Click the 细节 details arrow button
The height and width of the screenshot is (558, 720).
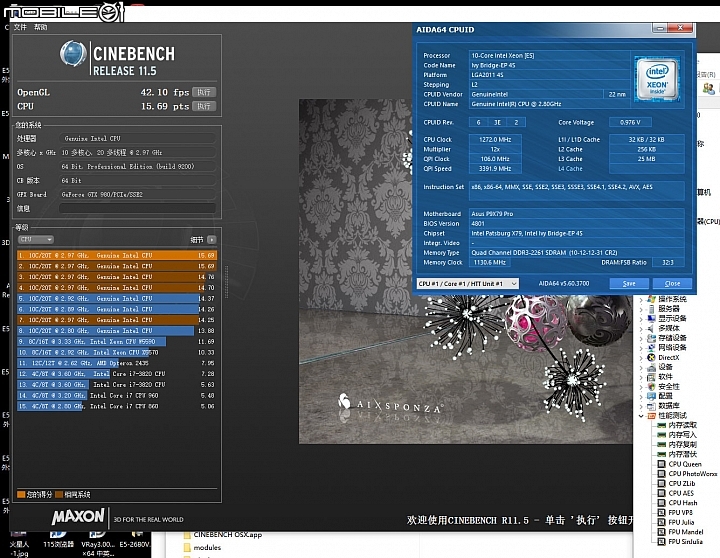(x=211, y=239)
